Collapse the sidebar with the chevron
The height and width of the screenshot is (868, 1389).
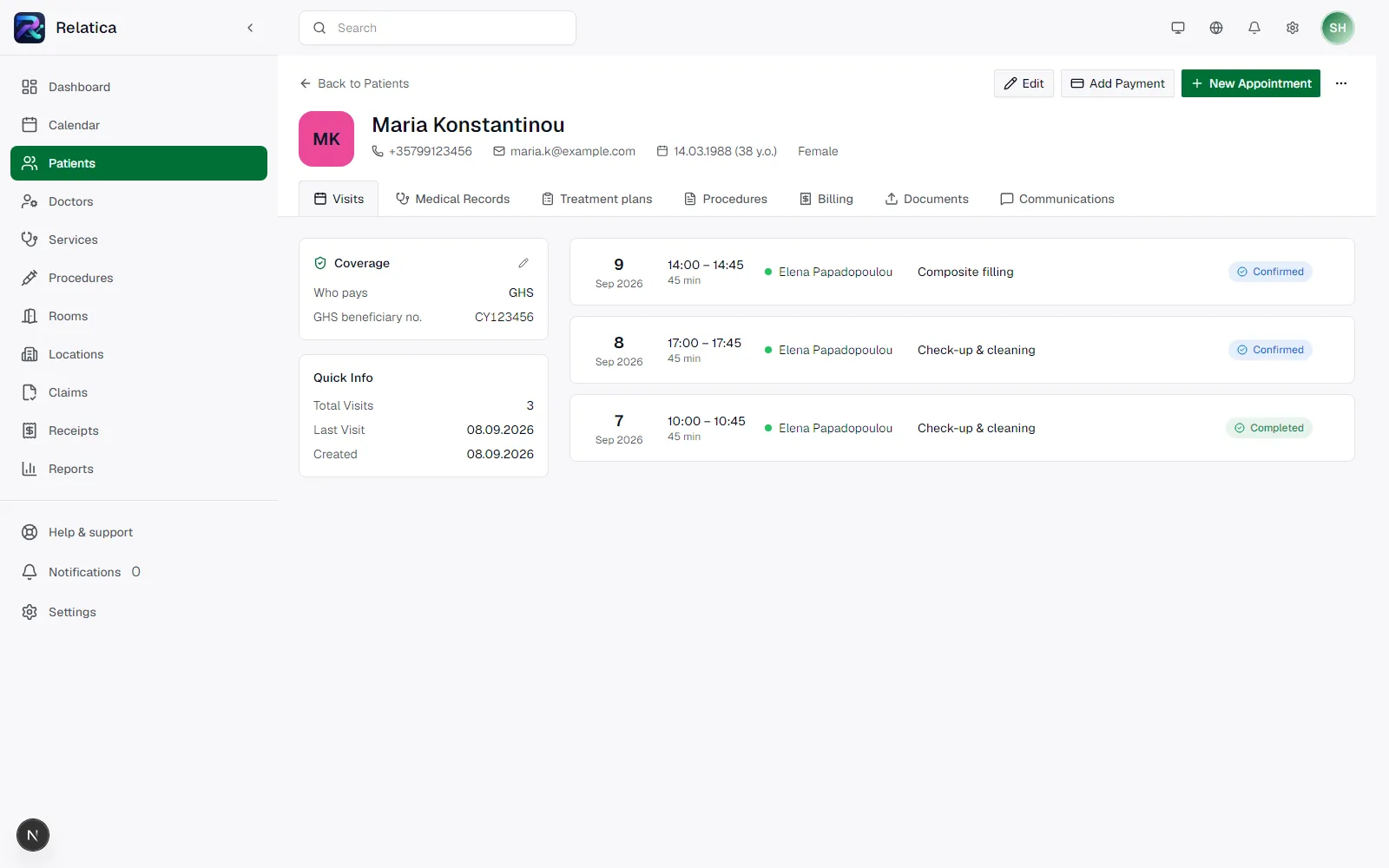250,28
